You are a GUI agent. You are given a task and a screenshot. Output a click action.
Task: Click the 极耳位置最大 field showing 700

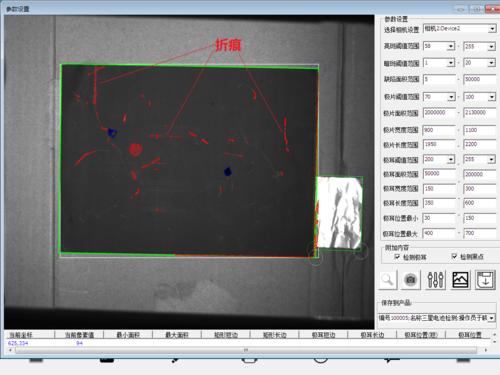[x=480, y=233]
